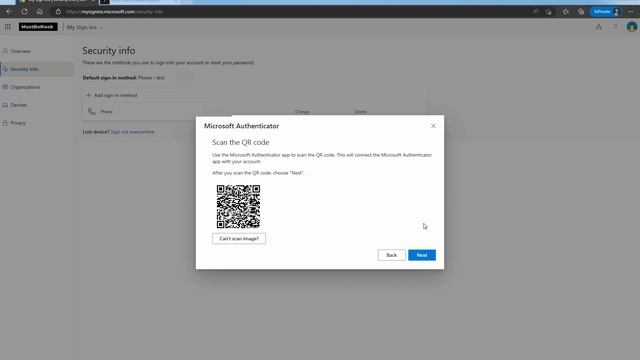Select Overview in the sidebar
640x360 pixels.
tap(37, 51)
